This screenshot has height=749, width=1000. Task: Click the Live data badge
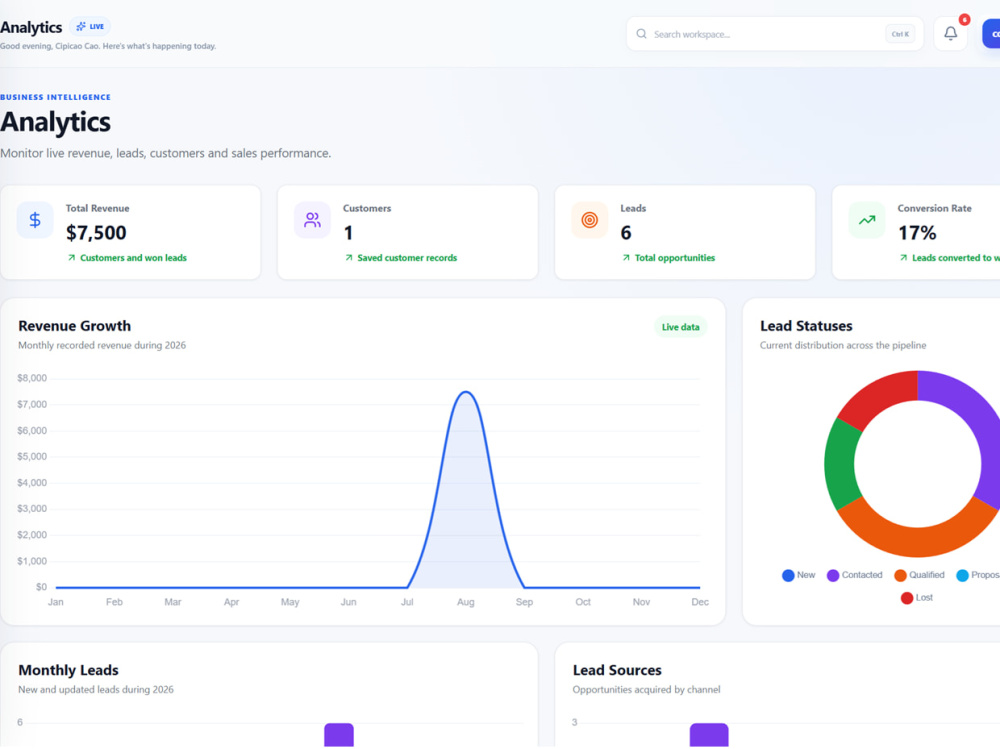[680, 327]
